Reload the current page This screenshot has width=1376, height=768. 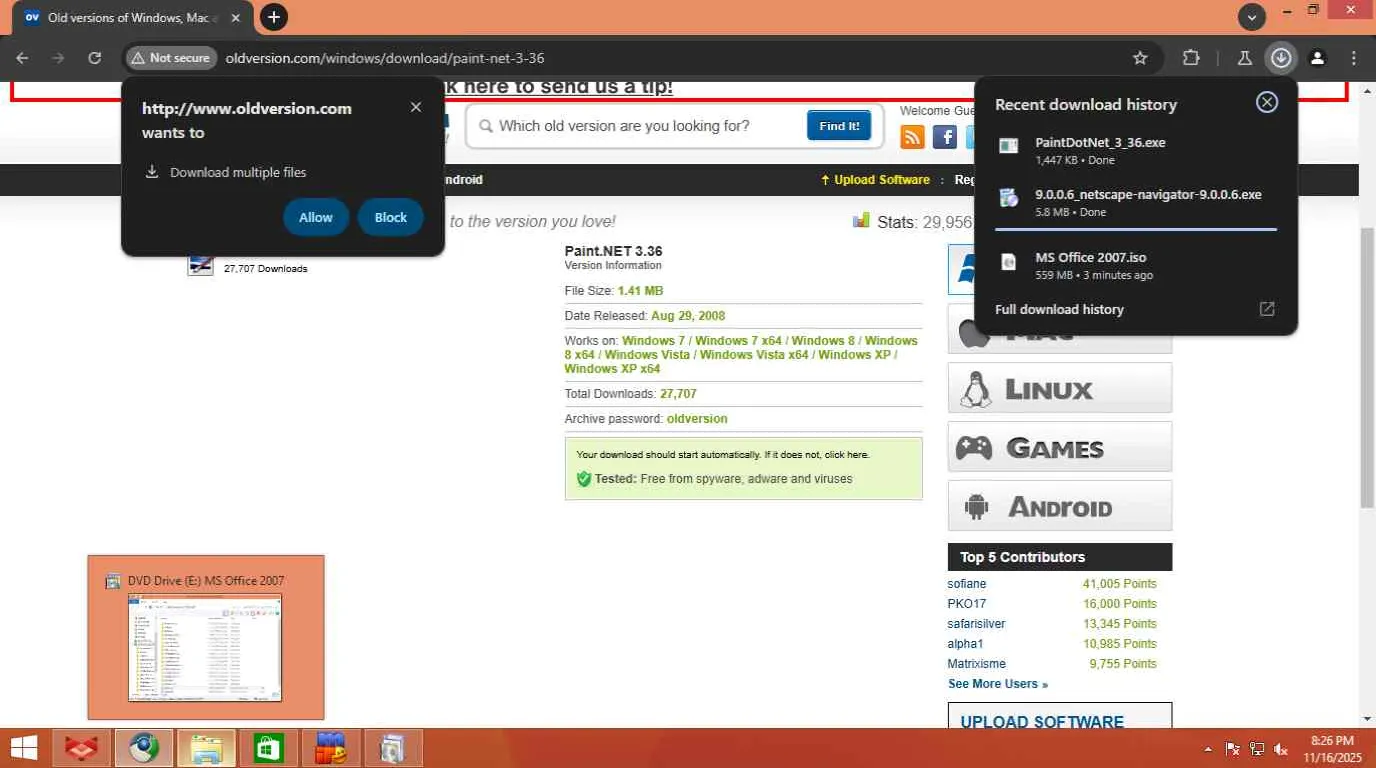[x=94, y=58]
